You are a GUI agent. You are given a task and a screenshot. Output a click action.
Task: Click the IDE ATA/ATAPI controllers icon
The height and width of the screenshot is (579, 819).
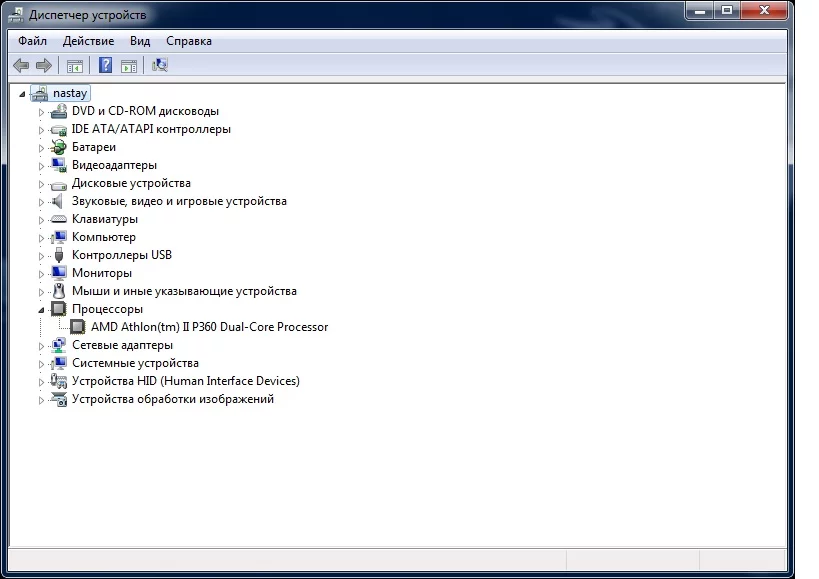coord(58,129)
